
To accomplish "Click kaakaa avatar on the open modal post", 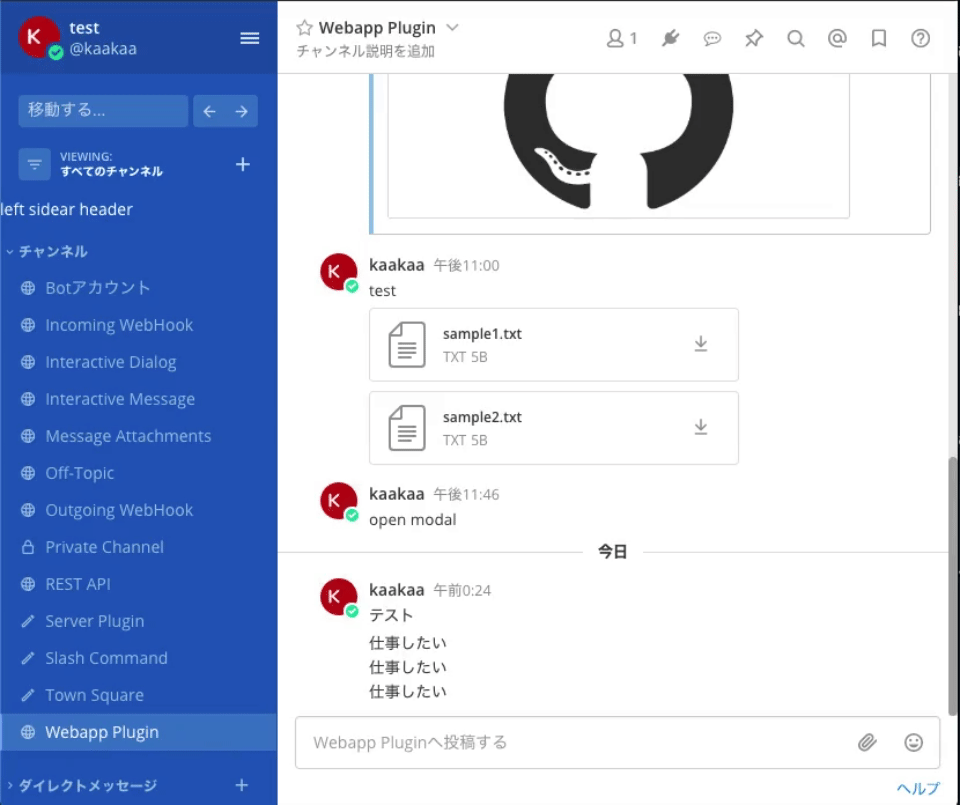I will pyautogui.click(x=339, y=501).
